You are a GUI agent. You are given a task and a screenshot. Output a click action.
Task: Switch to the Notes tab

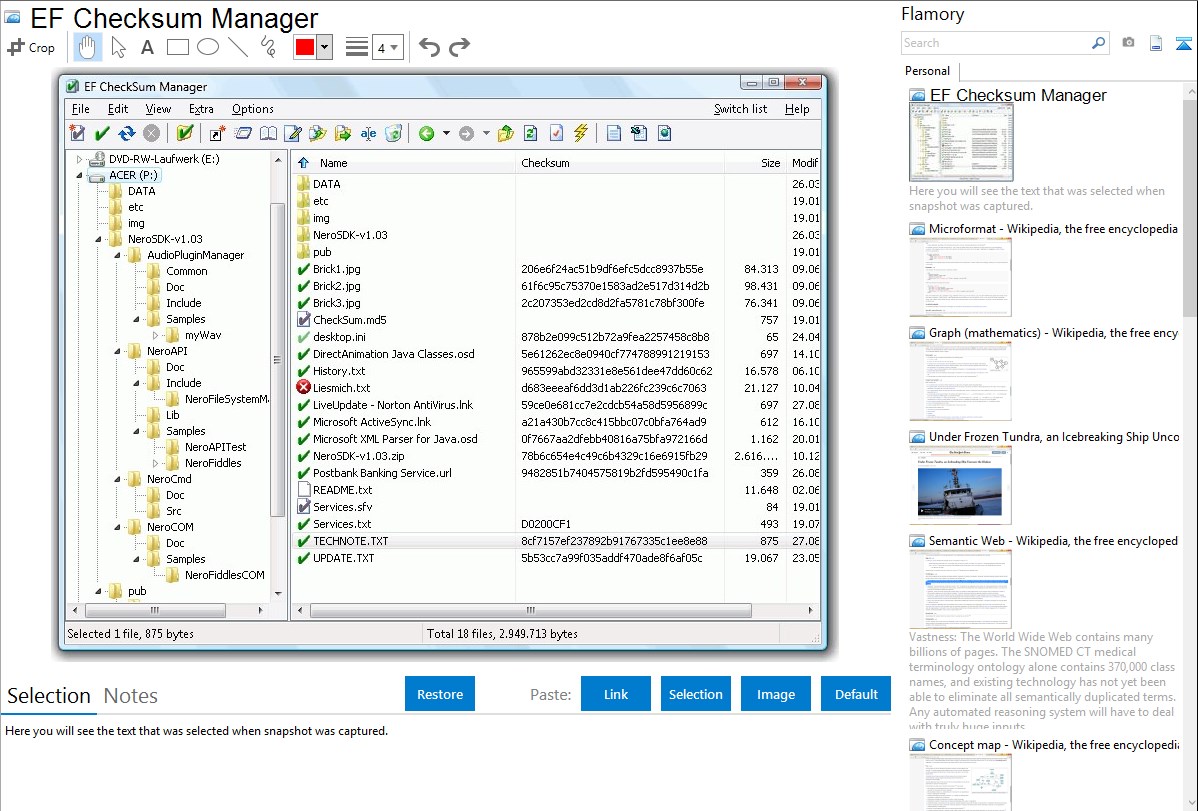coord(131,696)
